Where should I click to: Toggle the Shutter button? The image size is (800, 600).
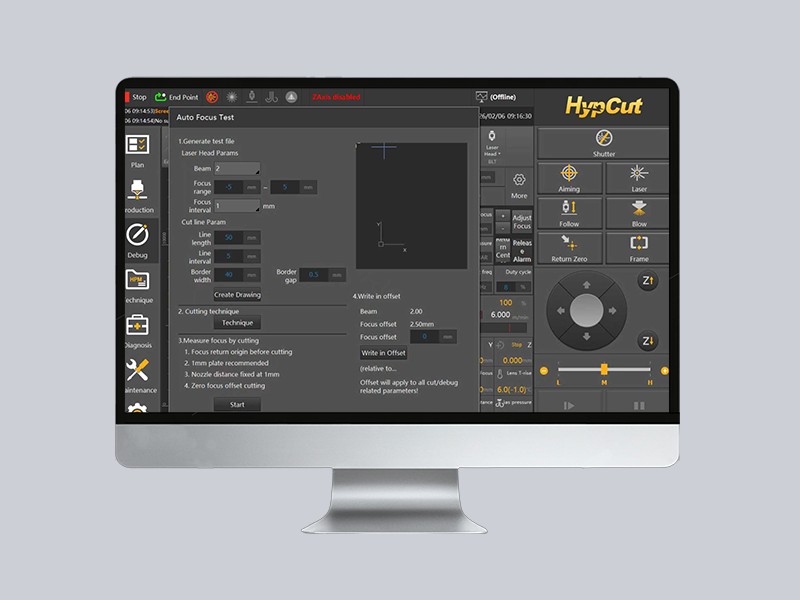click(603, 143)
